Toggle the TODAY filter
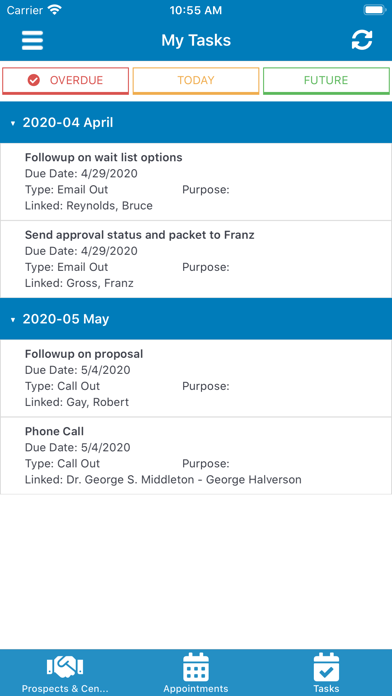The image size is (392, 696). point(196,81)
